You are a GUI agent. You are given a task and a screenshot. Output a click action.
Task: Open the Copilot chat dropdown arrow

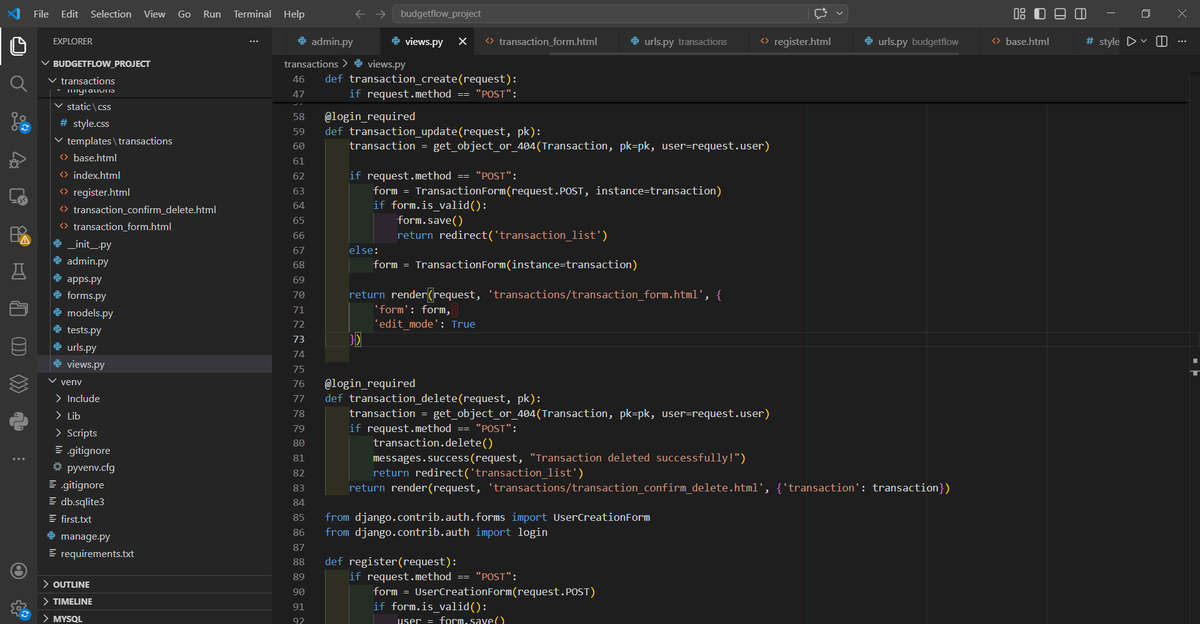pyautogui.click(x=840, y=14)
